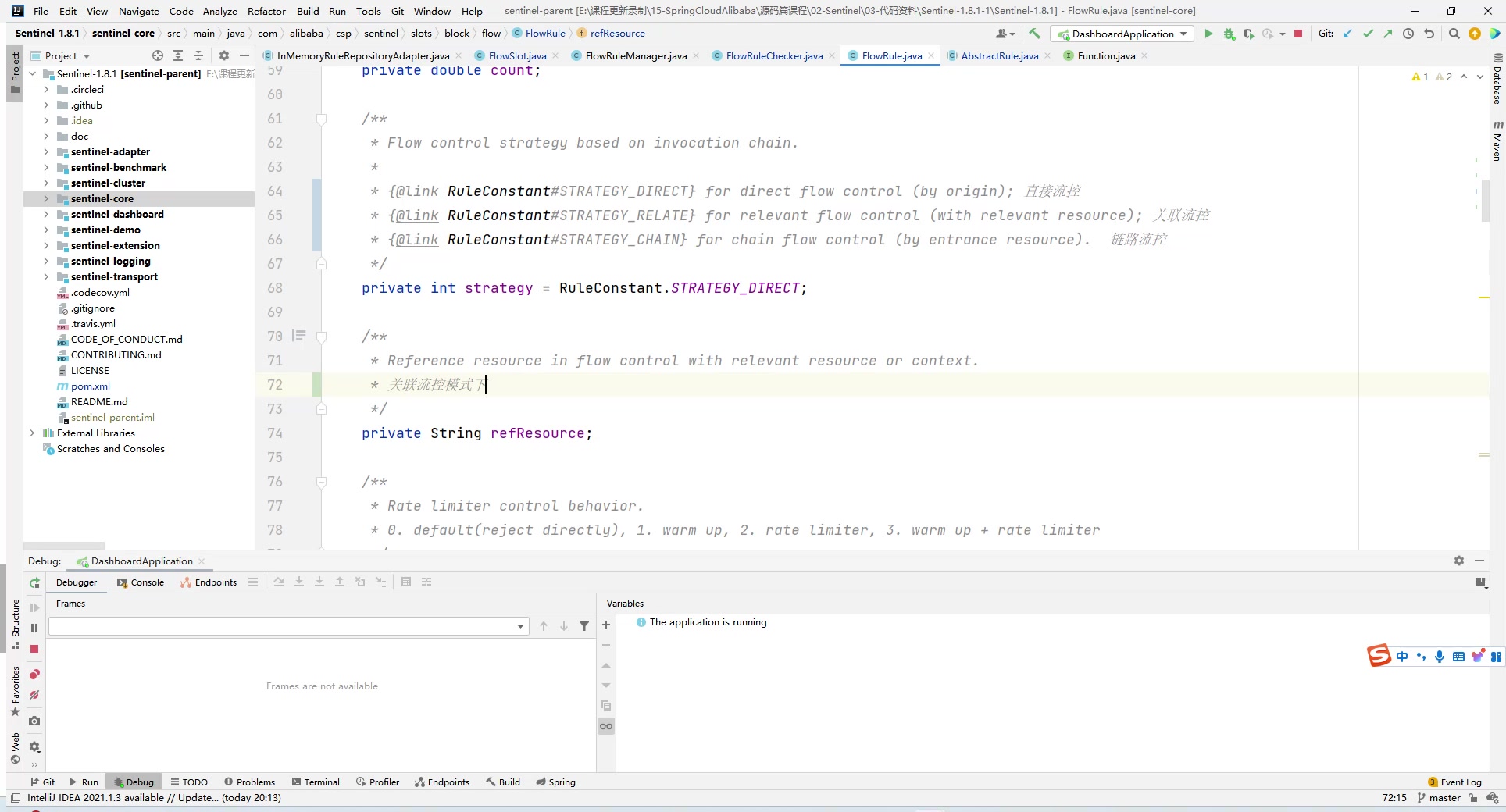
Task: Open Project panel settings gear
Action: (224, 55)
